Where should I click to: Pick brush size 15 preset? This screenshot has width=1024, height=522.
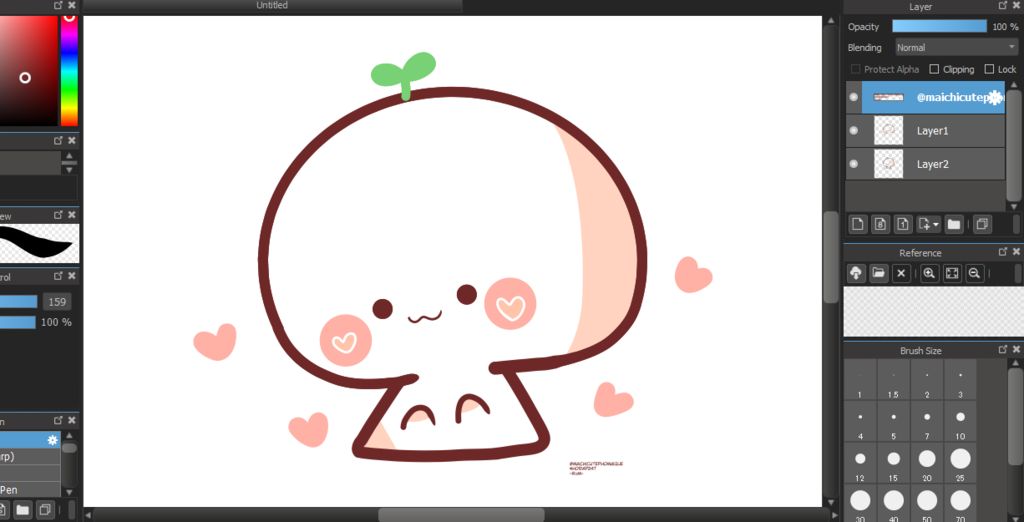click(893, 464)
